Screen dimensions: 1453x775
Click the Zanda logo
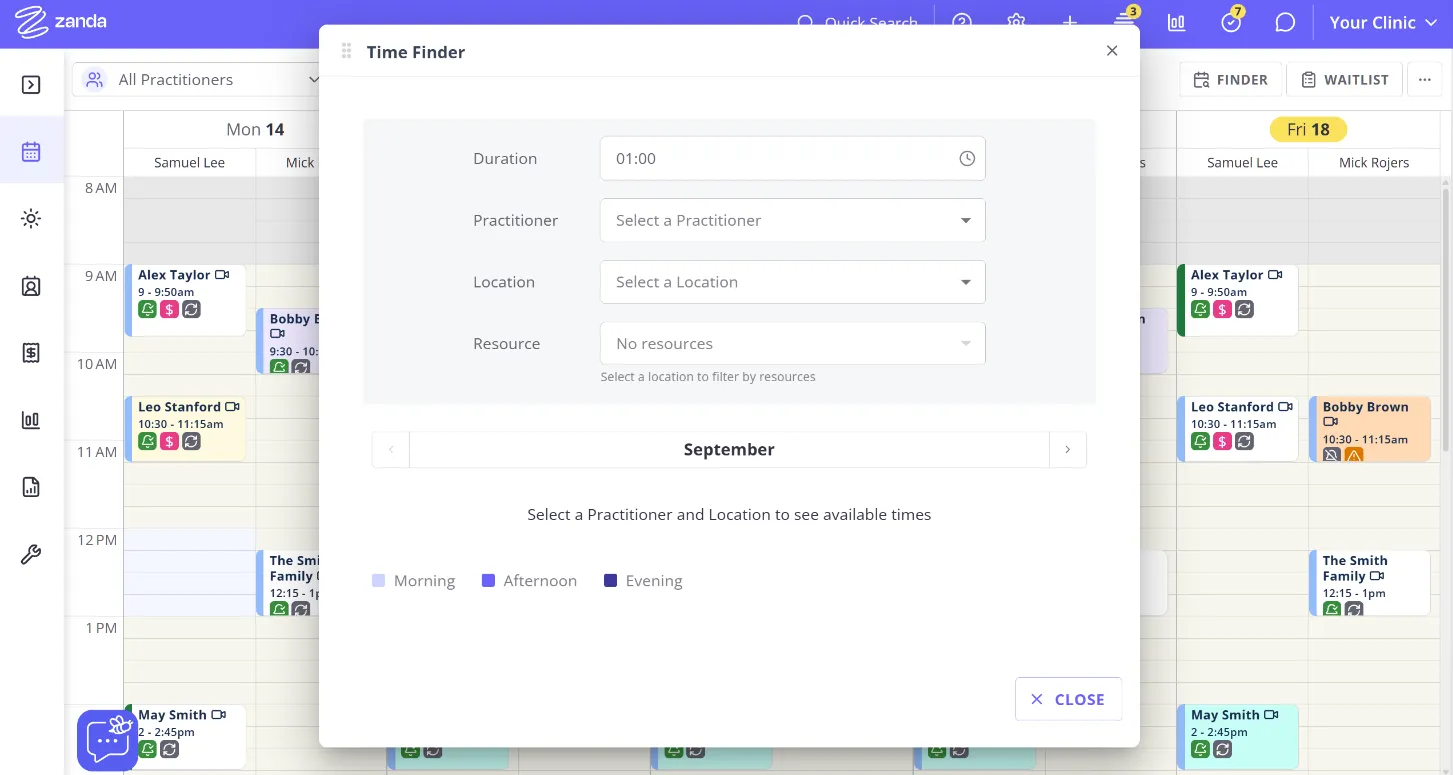point(61,22)
